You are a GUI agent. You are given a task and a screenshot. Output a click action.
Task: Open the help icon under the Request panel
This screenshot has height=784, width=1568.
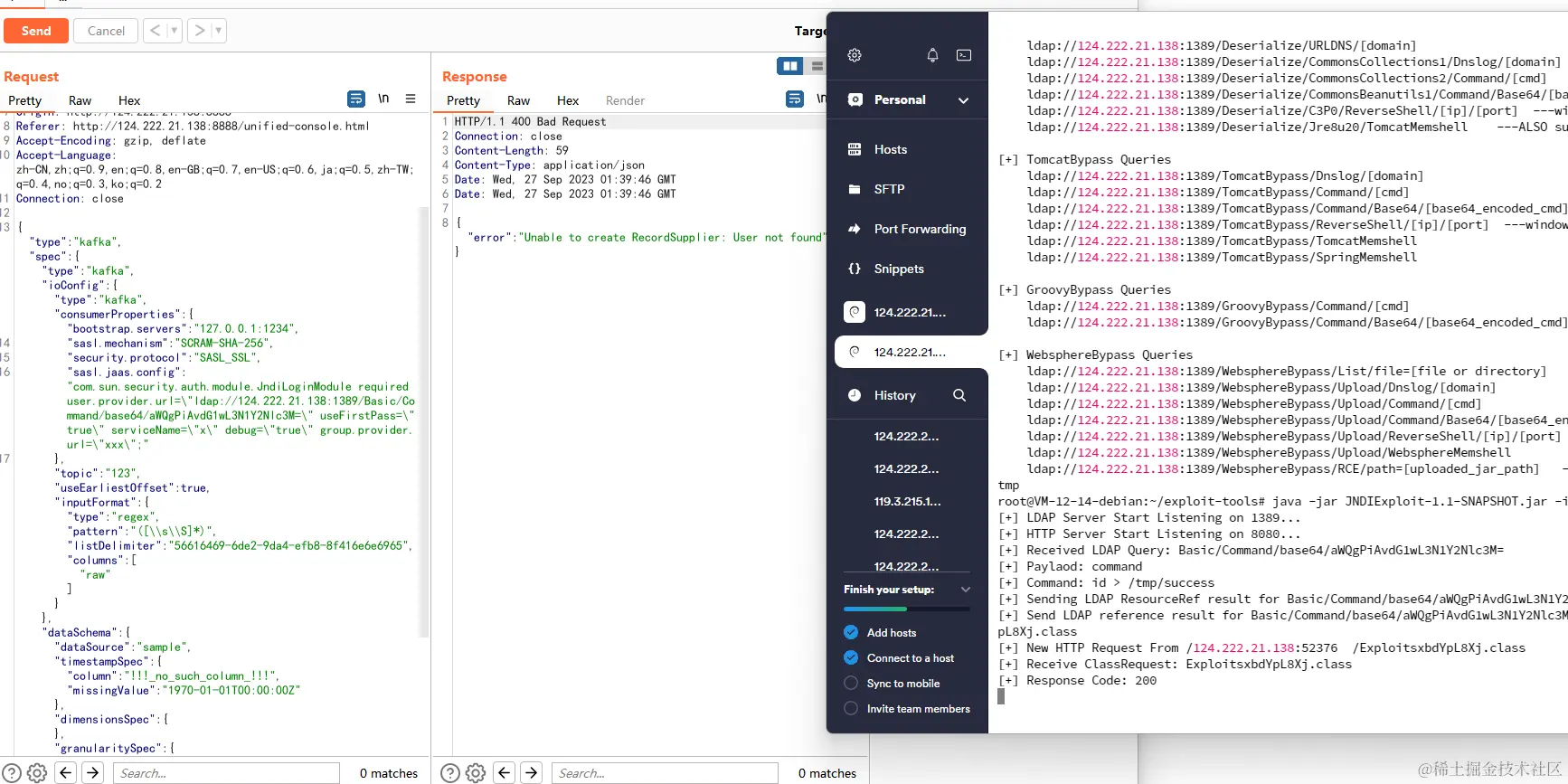coord(12,773)
